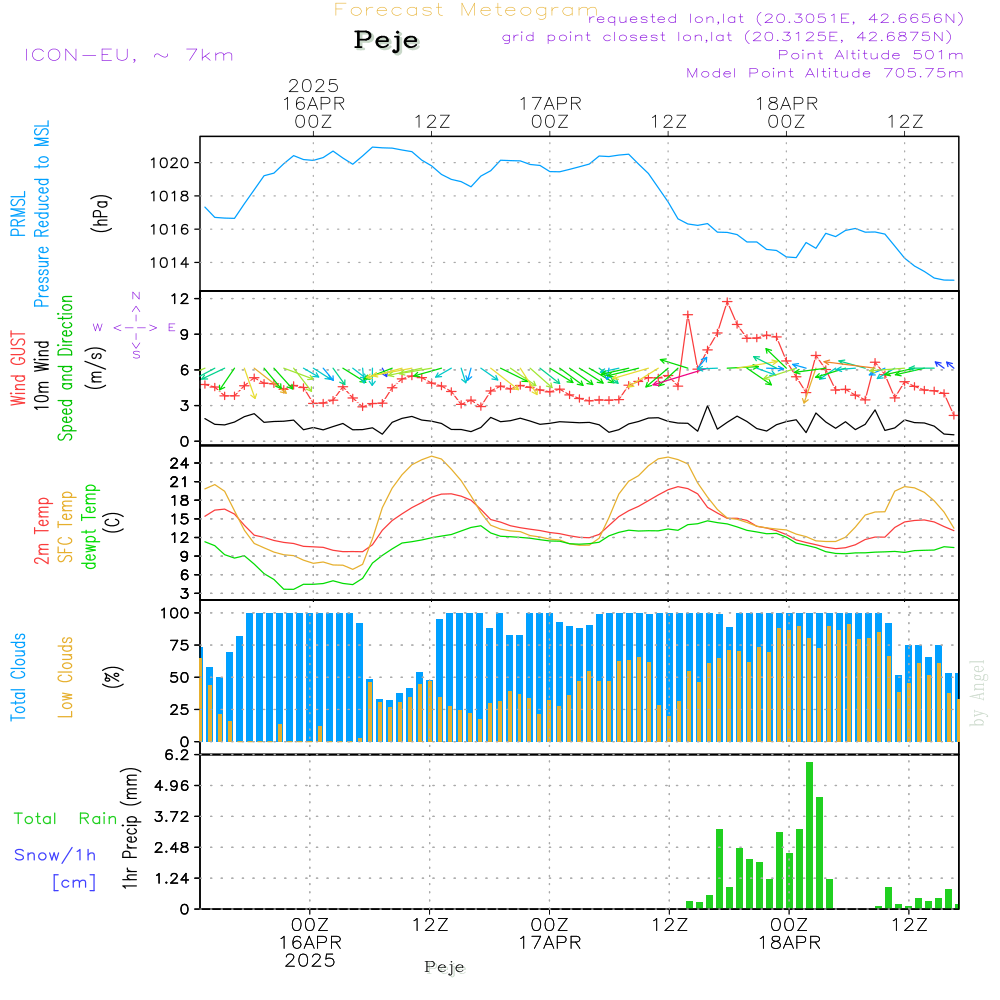
Task: Click the 10m Wind black label
Action: click(x=41, y=375)
